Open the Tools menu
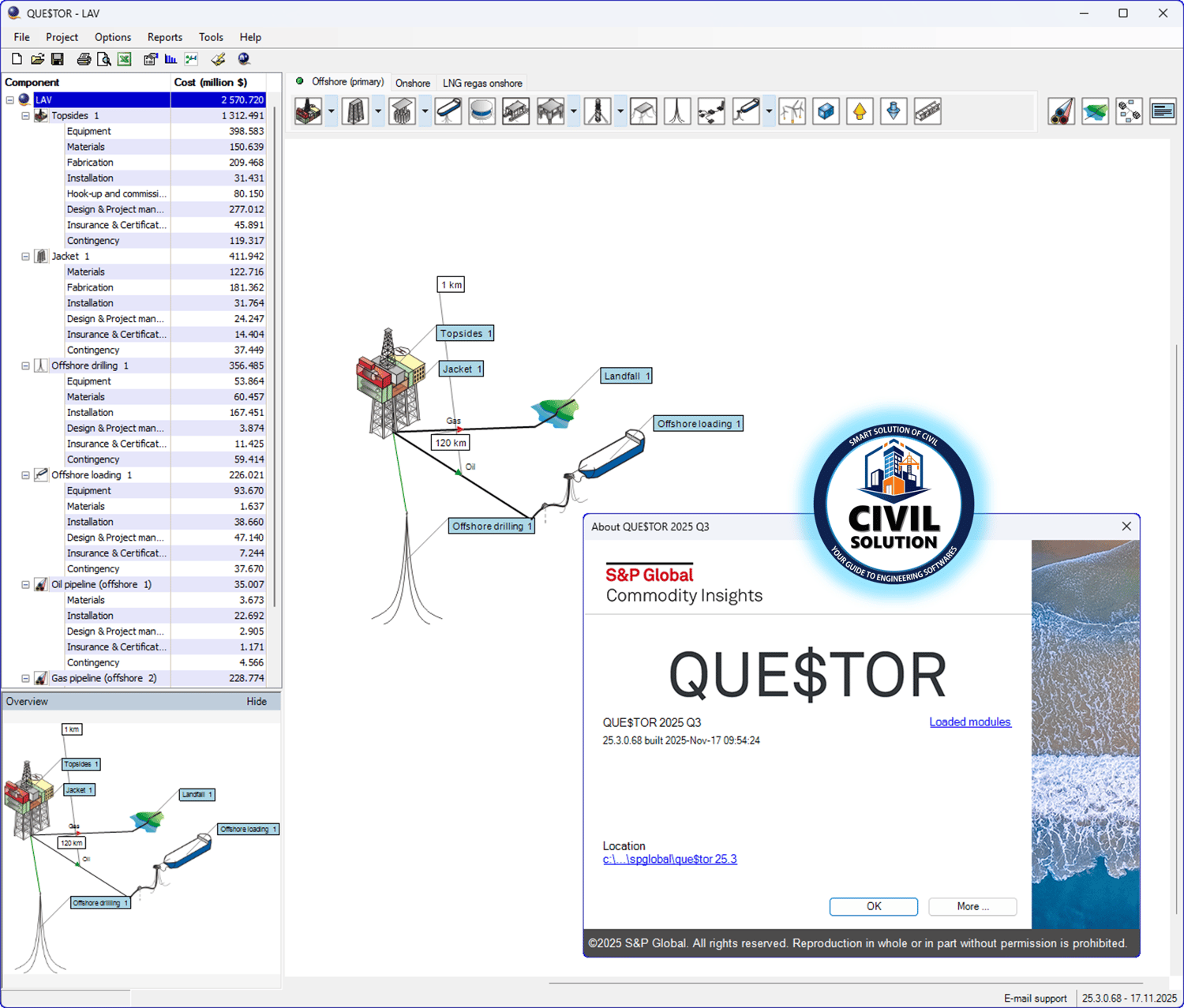This screenshot has width=1184, height=1008. point(211,37)
